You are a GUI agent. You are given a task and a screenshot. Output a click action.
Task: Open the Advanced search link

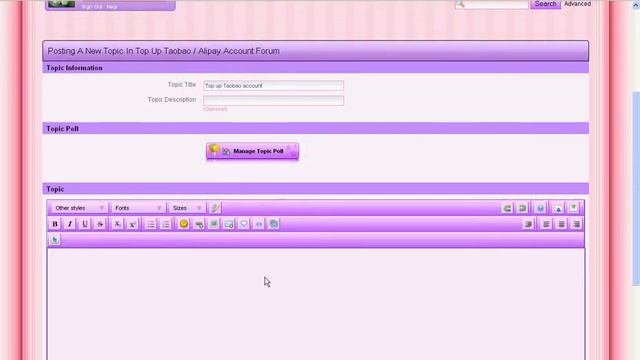click(577, 4)
